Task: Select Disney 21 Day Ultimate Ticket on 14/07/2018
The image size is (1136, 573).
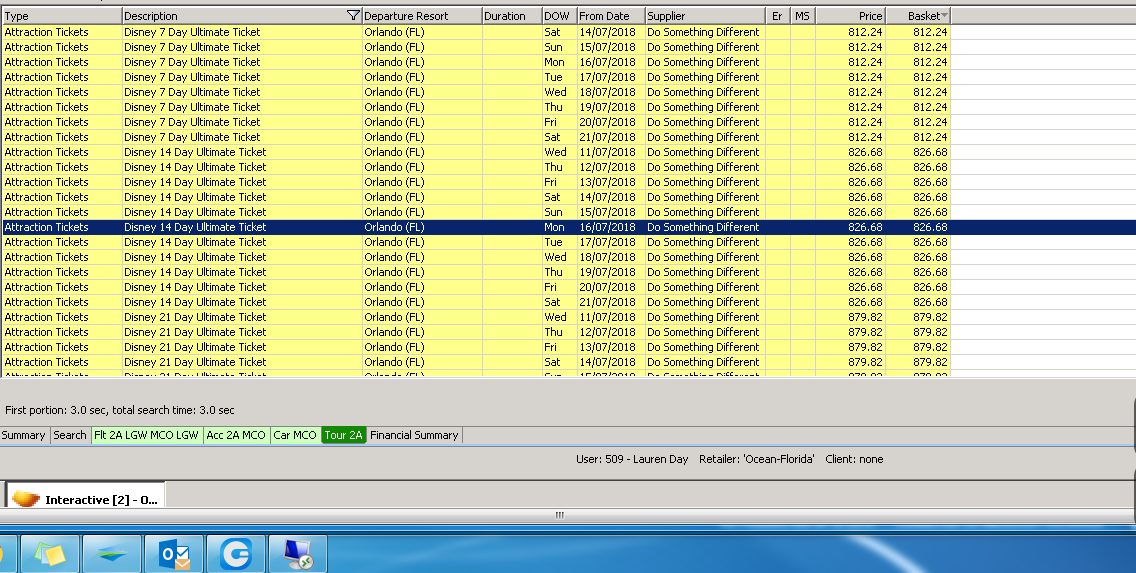Action: (476, 361)
